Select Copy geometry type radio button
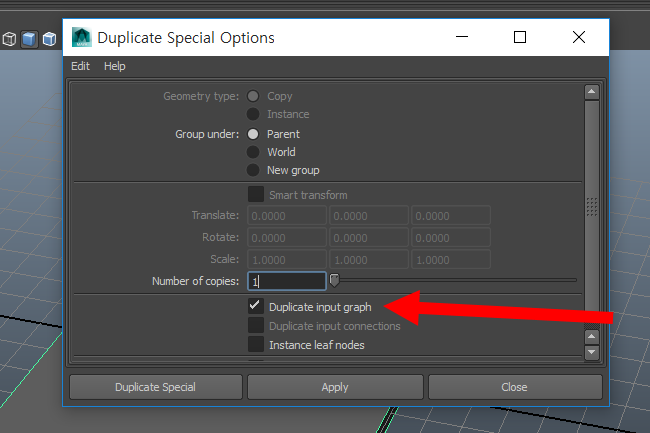Screen dimensions: 650x433 pos(253,96)
